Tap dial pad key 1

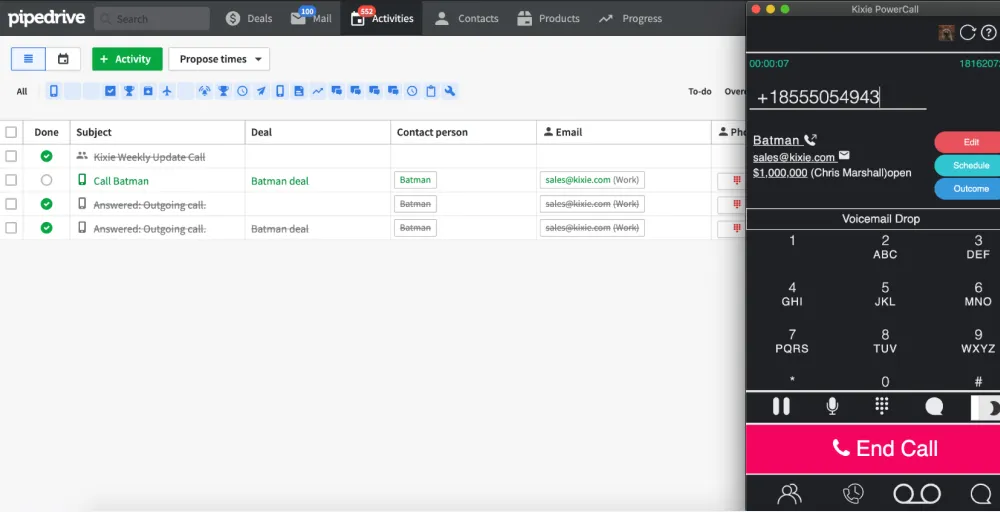tap(792, 241)
